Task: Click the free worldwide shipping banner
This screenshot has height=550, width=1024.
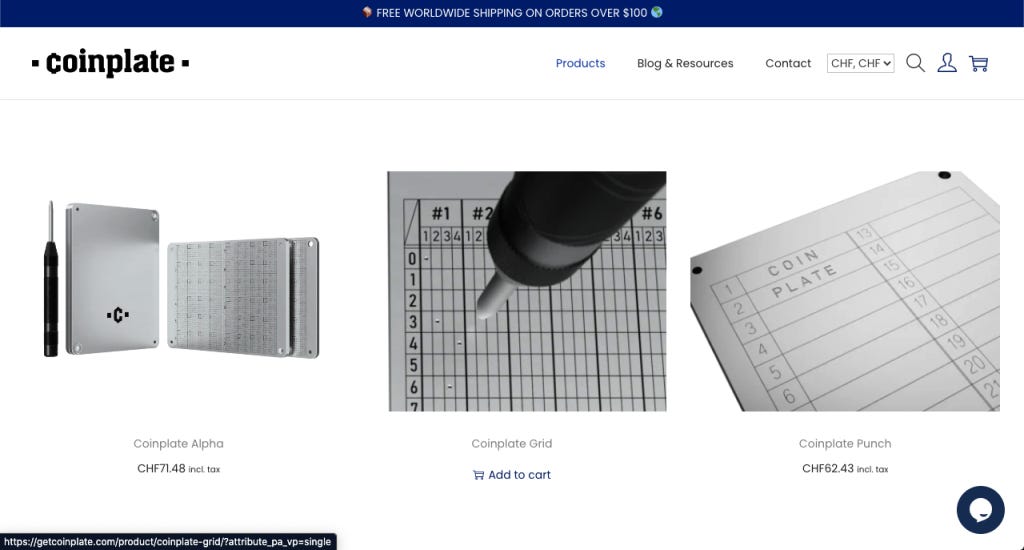Action: [x=512, y=13]
